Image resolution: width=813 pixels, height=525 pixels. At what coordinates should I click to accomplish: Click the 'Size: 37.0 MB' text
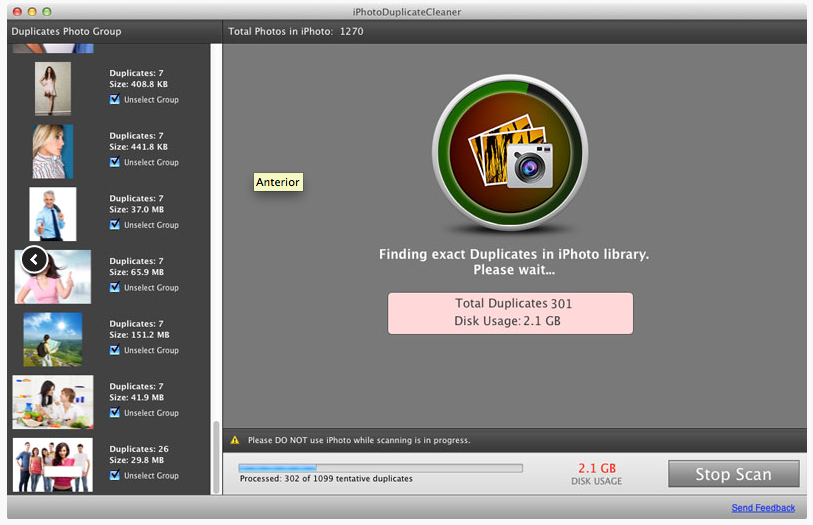point(136,209)
